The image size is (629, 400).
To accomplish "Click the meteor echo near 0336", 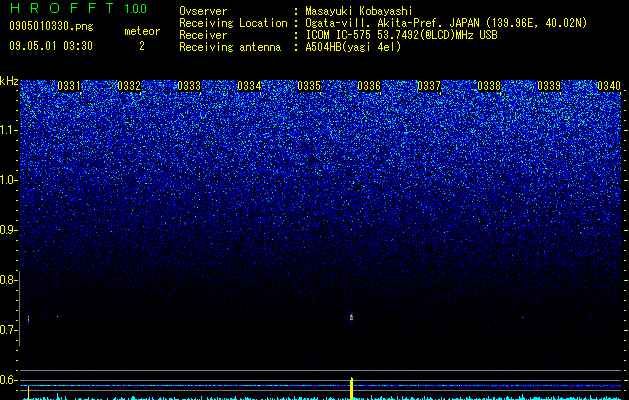I will 351,318.
